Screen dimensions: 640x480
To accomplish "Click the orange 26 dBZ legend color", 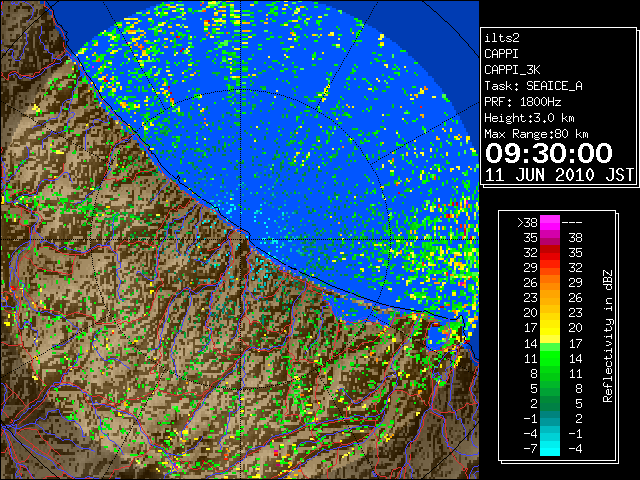I will click(550, 282).
